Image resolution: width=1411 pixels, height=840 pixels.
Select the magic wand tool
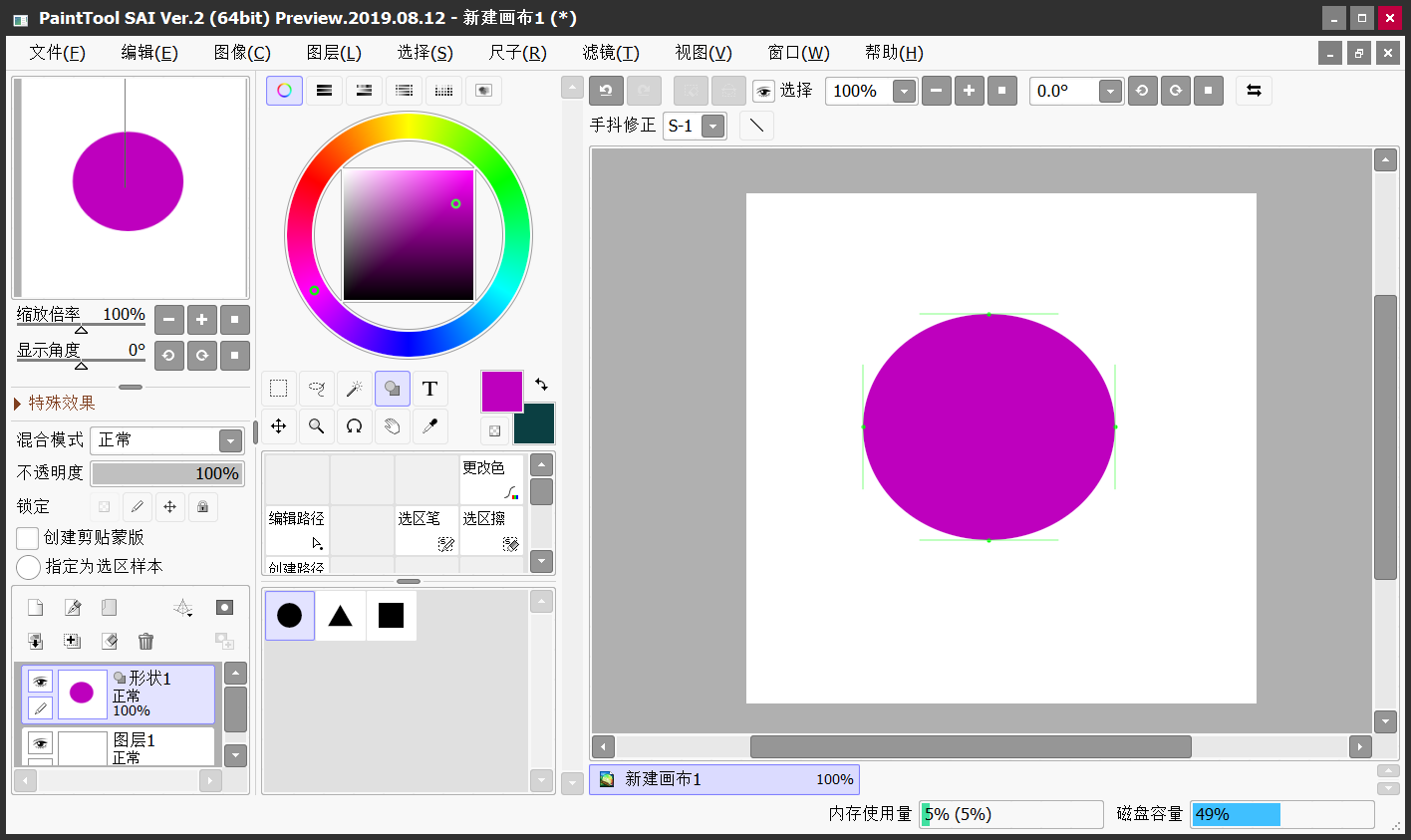click(x=355, y=389)
